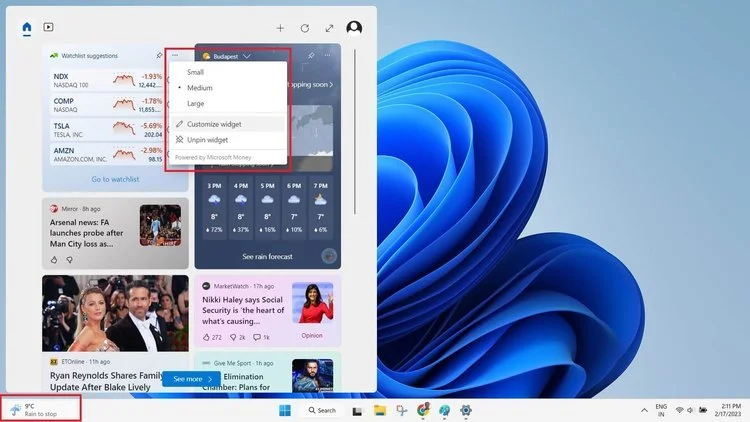This screenshot has width=750, height=422.
Task: Open COMP NASDAQ stock row
Action: [x=107, y=105]
